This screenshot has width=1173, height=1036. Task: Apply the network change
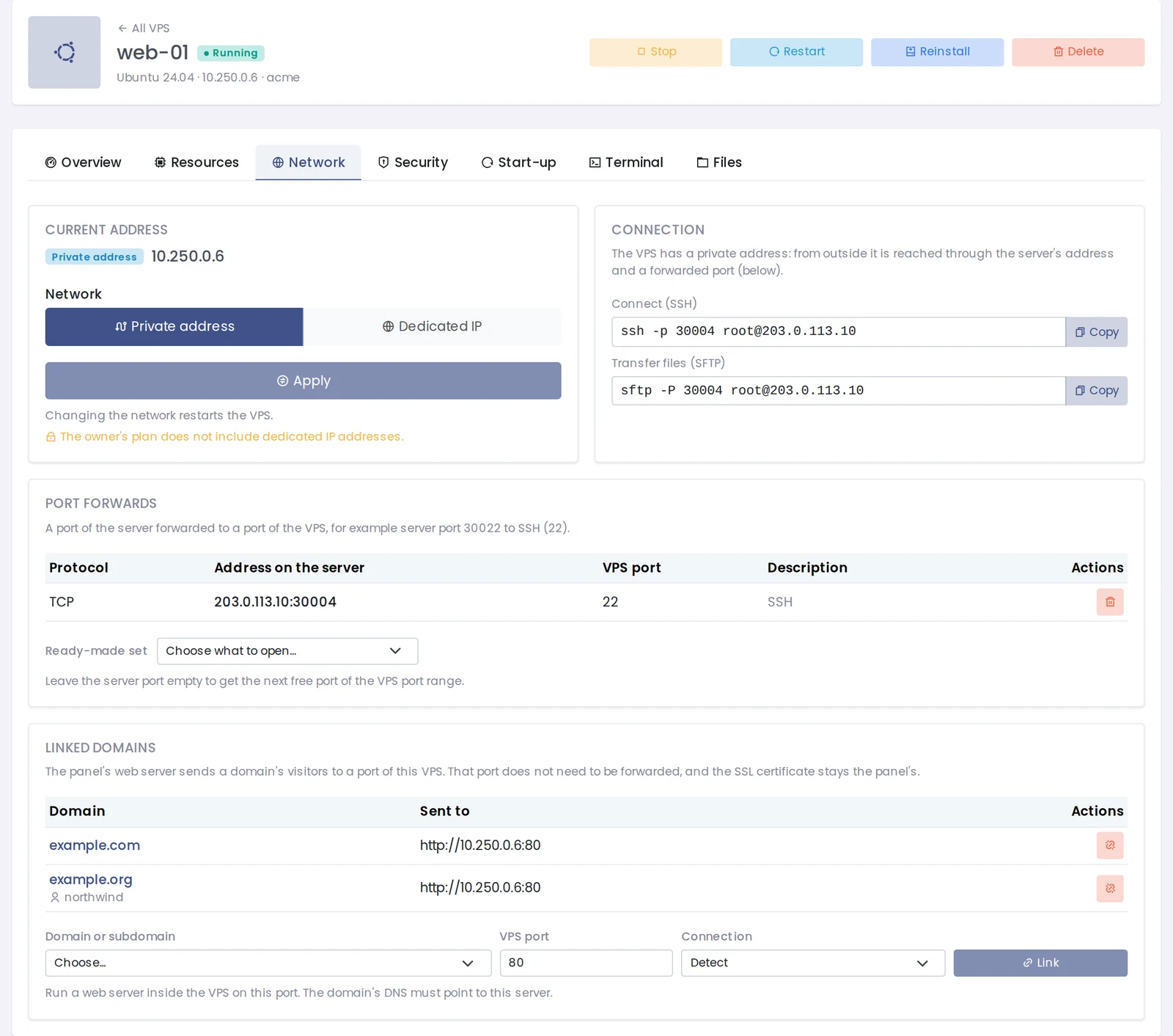304,381
